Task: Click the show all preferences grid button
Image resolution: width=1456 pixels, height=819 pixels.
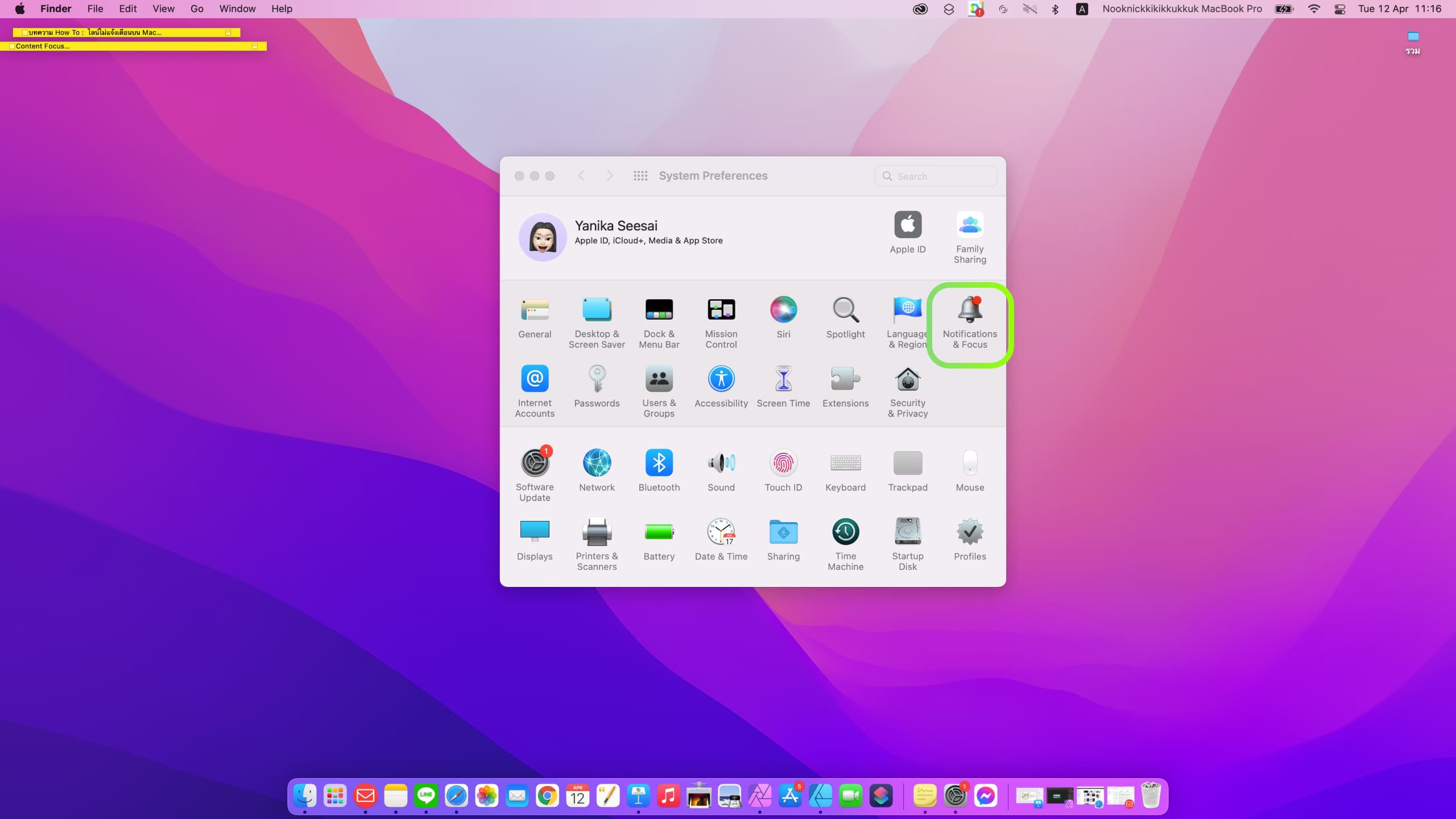Action: pyautogui.click(x=640, y=176)
